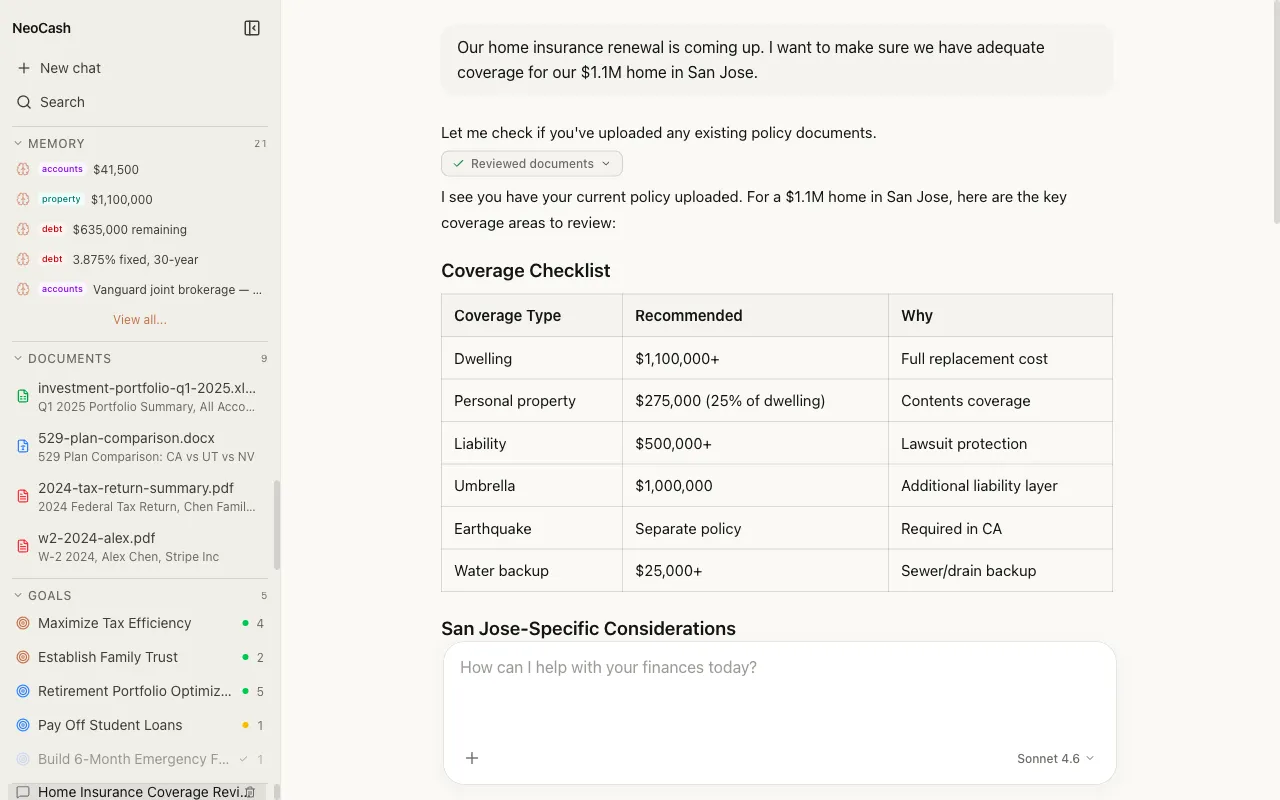The height and width of the screenshot is (800, 1280).
Task: Collapse the sidebar with the panel icon
Action: point(252,28)
